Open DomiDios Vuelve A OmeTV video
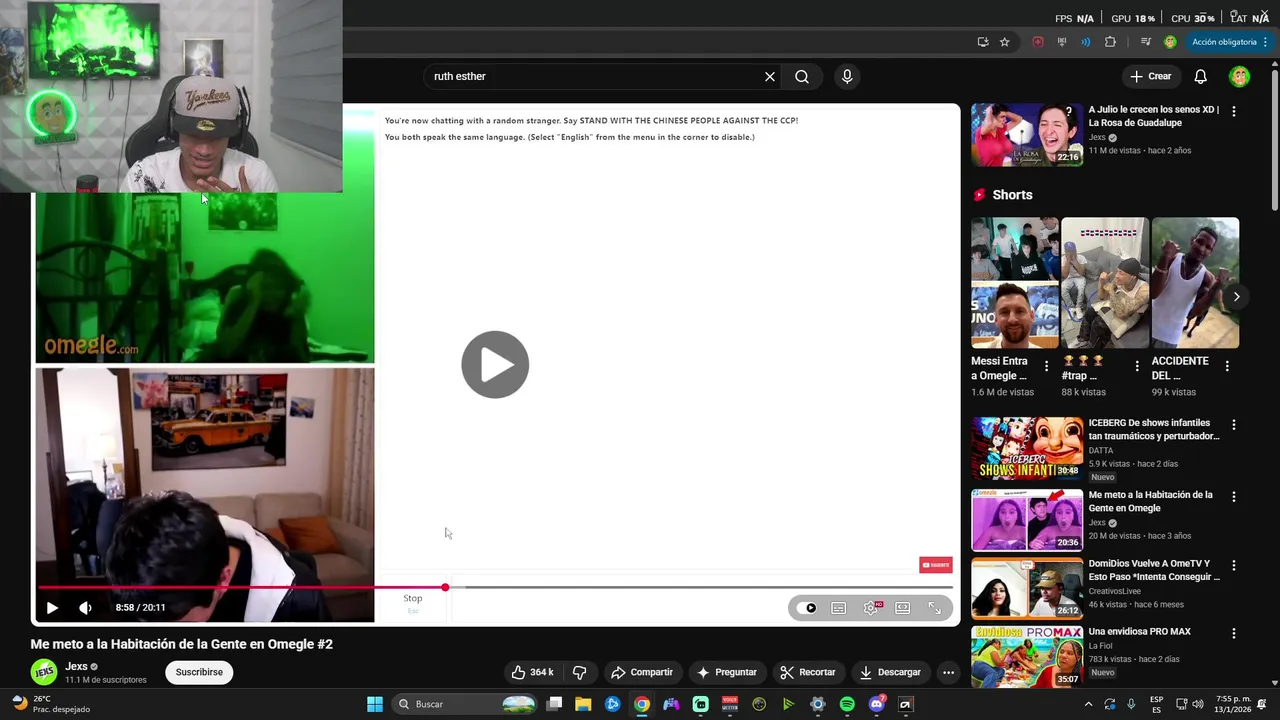This screenshot has height=720, width=1280. coord(1027,588)
